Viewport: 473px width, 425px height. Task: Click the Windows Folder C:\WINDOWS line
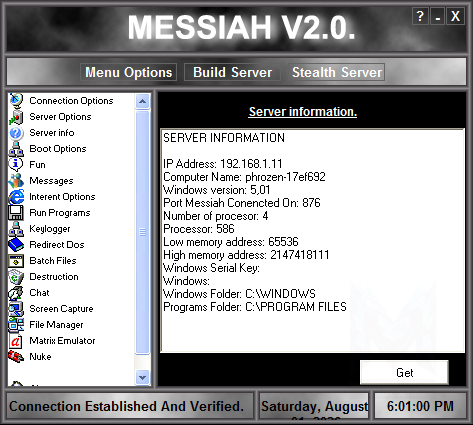coord(239,294)
